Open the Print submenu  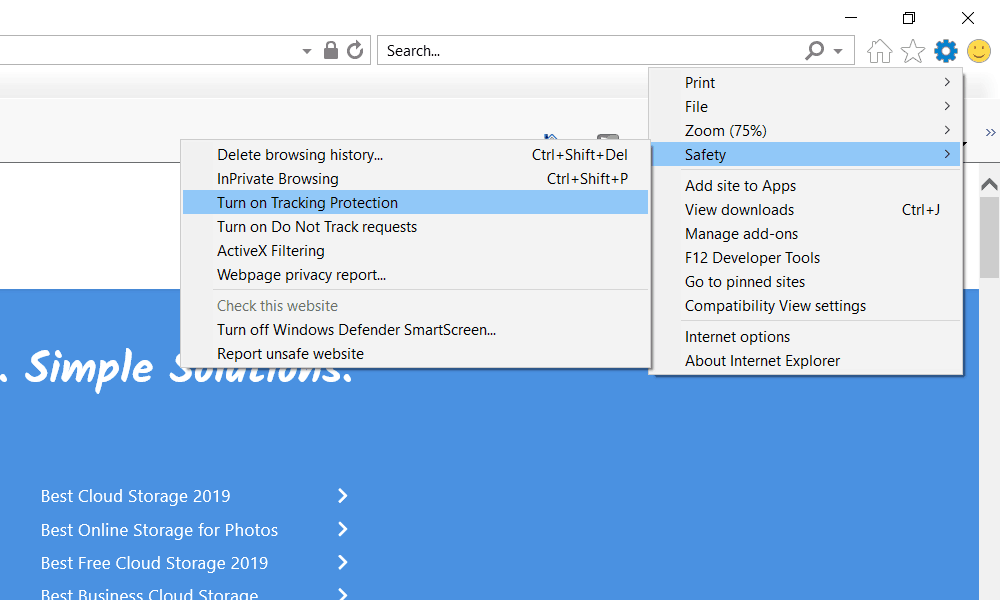pyautogui.click(x=806, y=82)
